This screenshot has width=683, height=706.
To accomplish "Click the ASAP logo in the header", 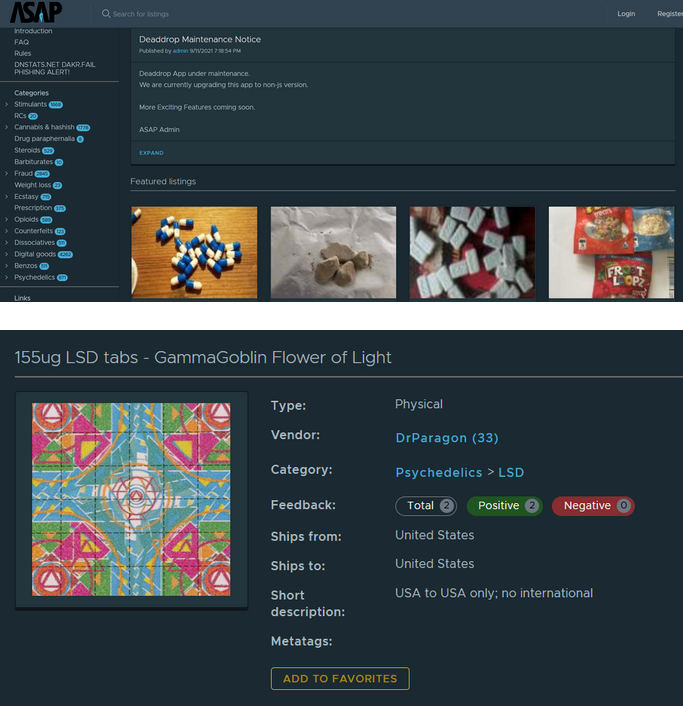I will (x=36, y=12).
